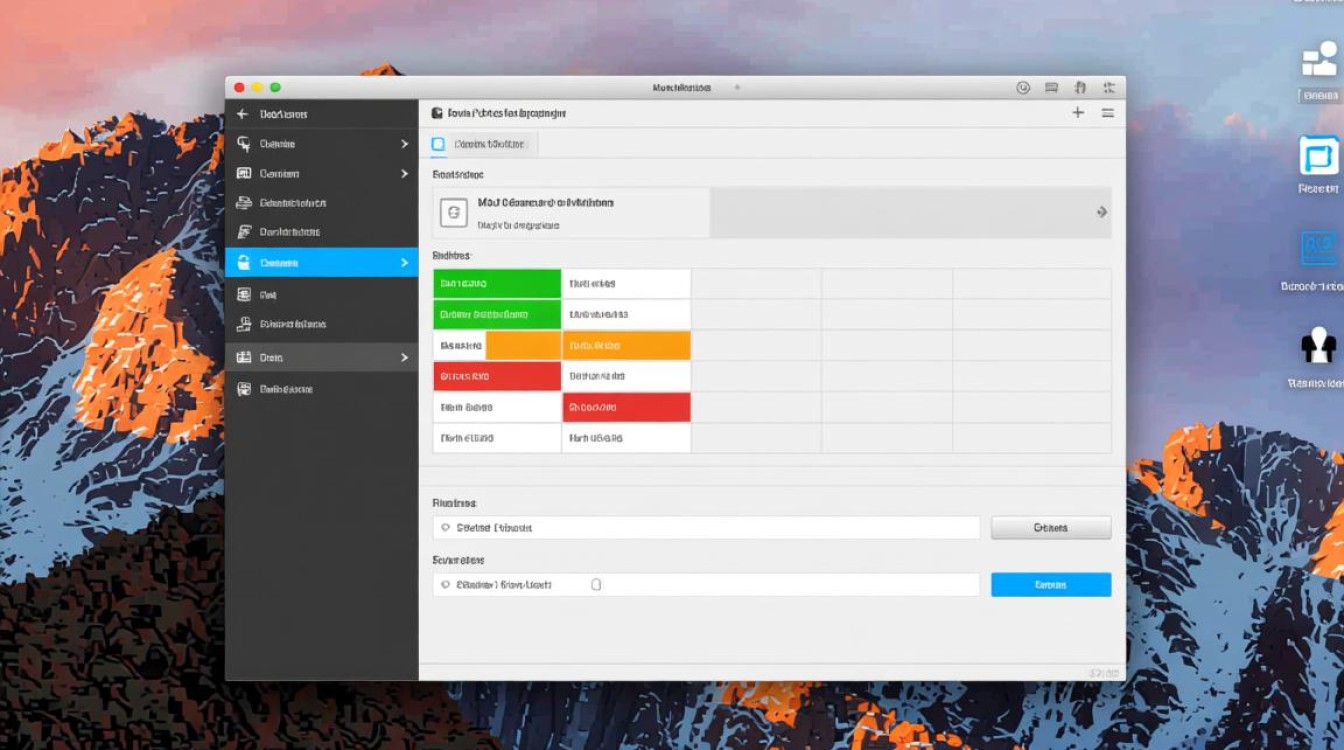Image resolution: width=1344 pixels, height=750 pixels.
Task: Open the blue square app icon on the desktop
Action: (1319, 157)
